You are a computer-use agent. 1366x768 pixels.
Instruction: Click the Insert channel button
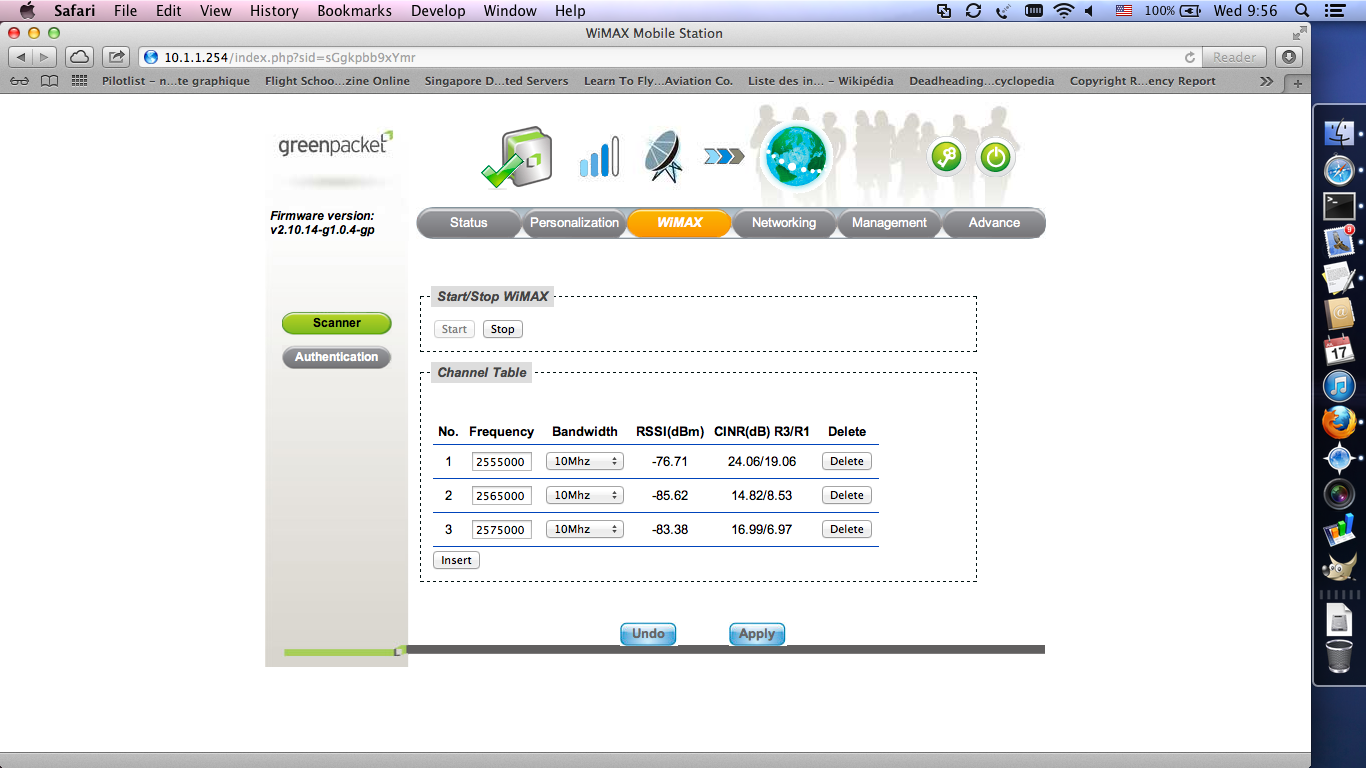456,560
